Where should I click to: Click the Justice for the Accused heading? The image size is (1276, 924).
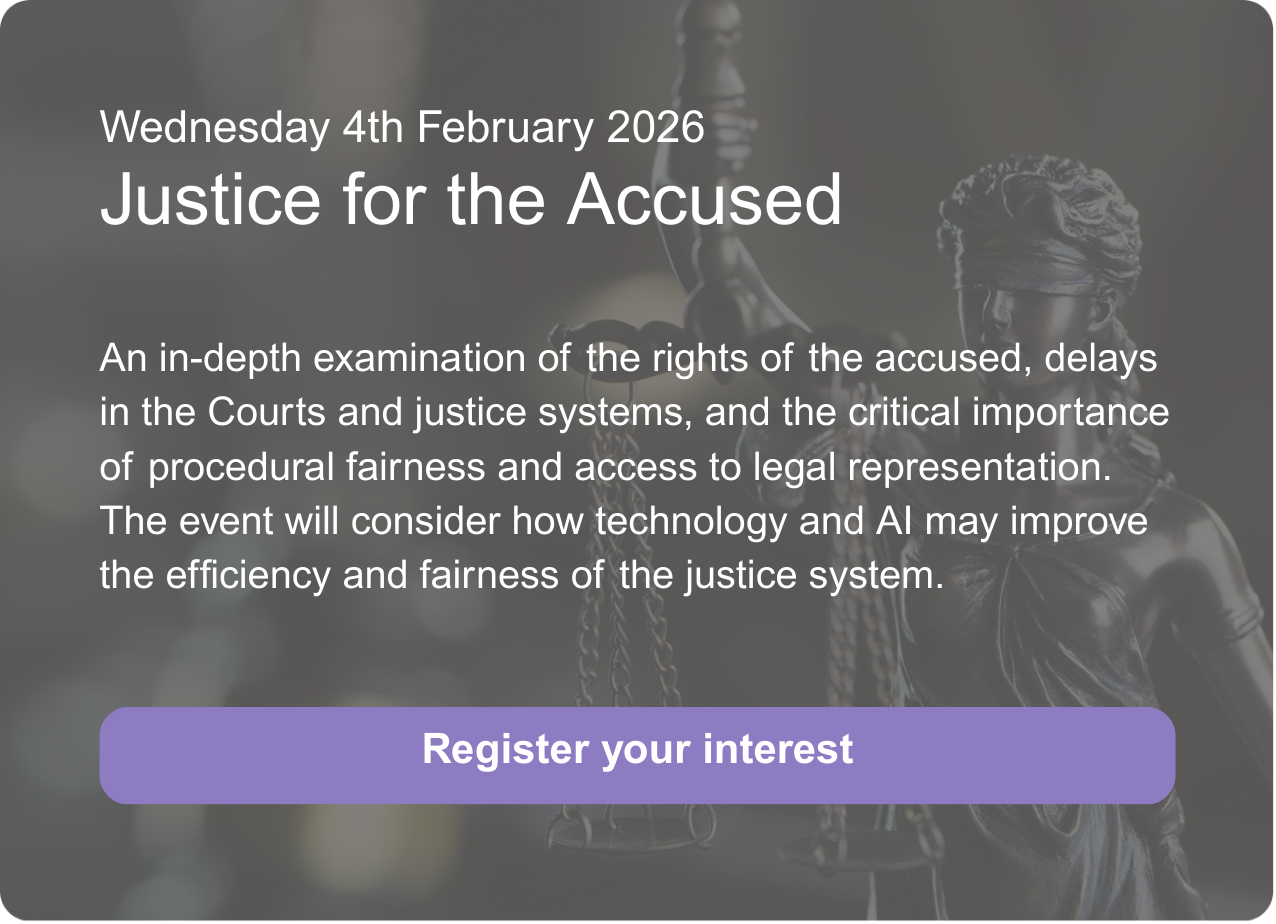470,198
